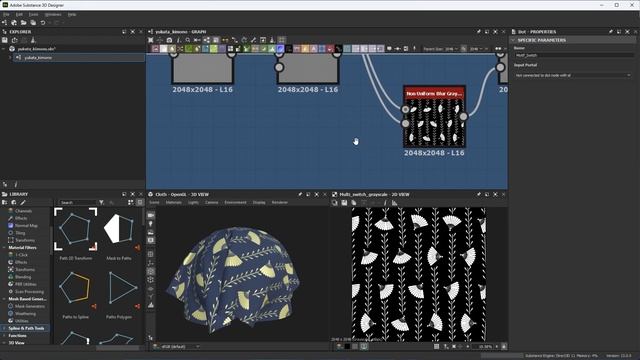Pin the 3D View panel

click(x=300, y=194)
